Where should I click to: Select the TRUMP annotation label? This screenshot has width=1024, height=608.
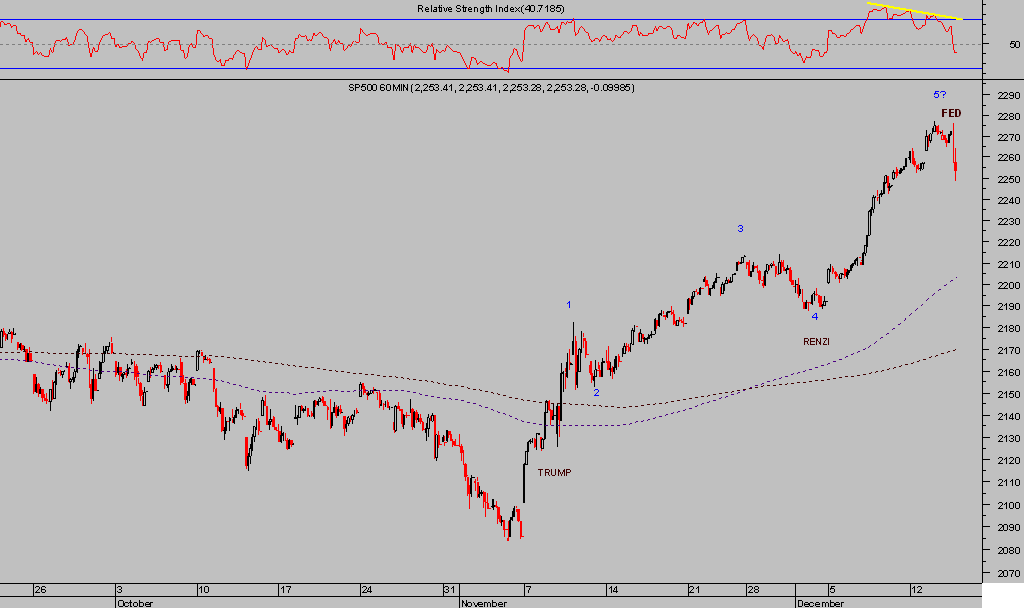point(554,472)
